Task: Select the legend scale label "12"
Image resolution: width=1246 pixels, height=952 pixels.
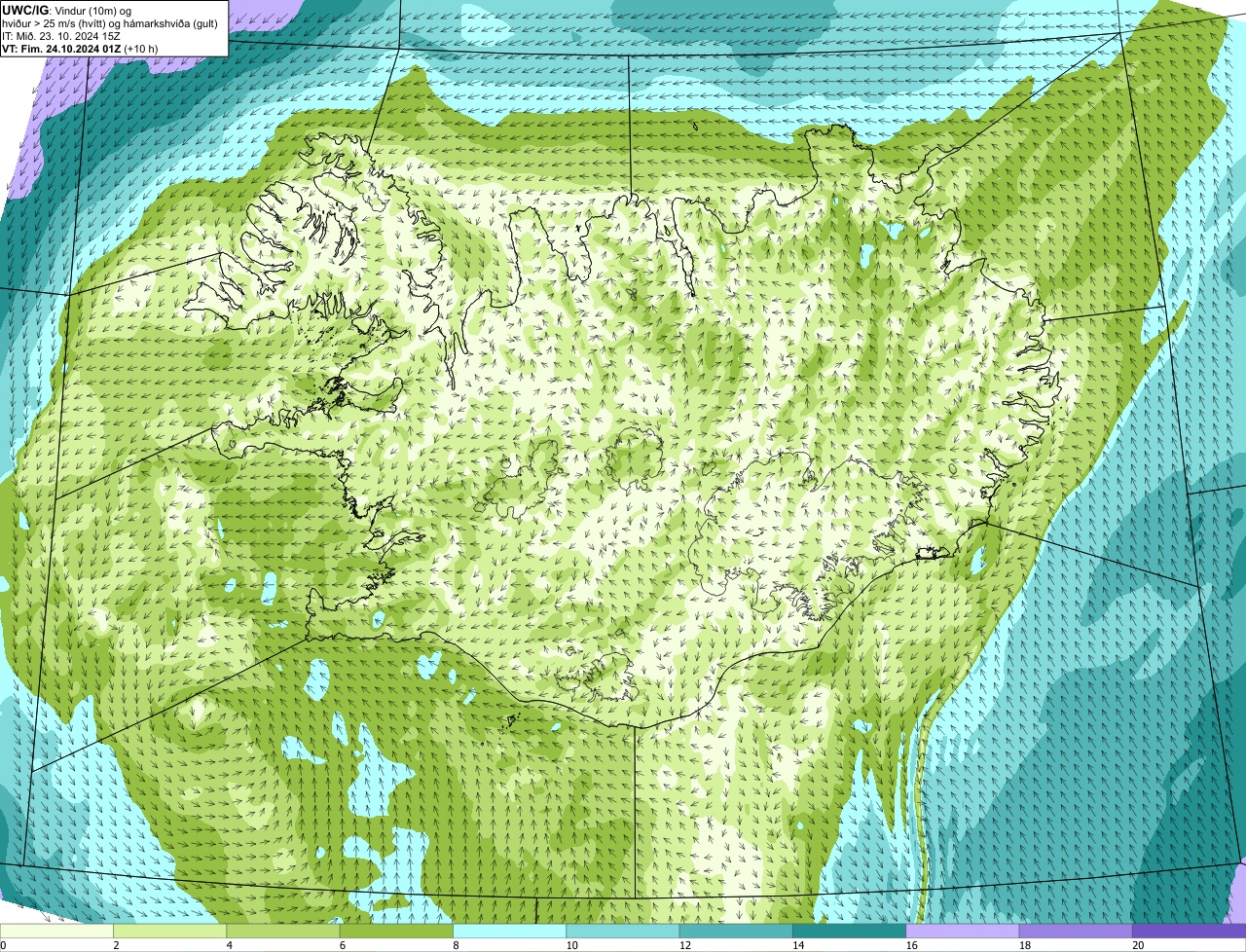Action: (x=684, y=945)
